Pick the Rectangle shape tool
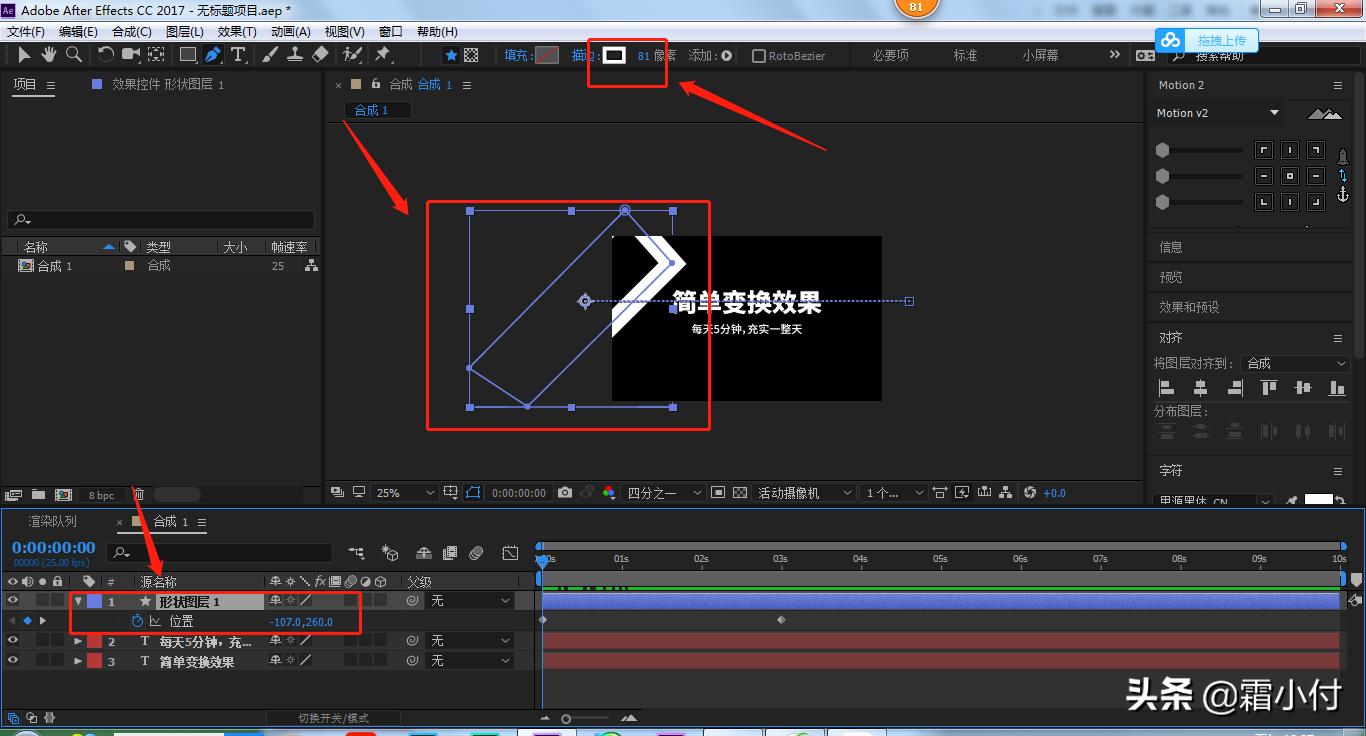Screen dimensions: 1366x736 click(187, 55)
